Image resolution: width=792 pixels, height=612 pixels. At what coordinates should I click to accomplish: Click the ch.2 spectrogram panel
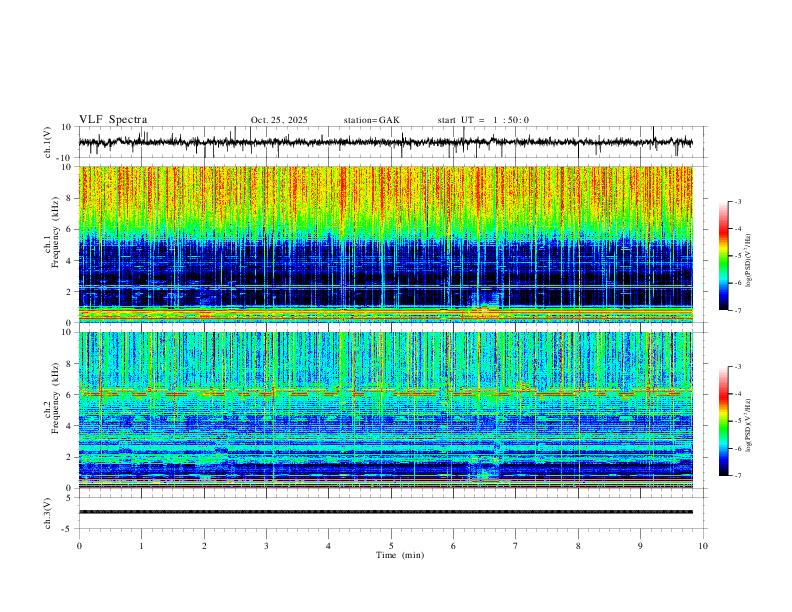click(385, 410)
